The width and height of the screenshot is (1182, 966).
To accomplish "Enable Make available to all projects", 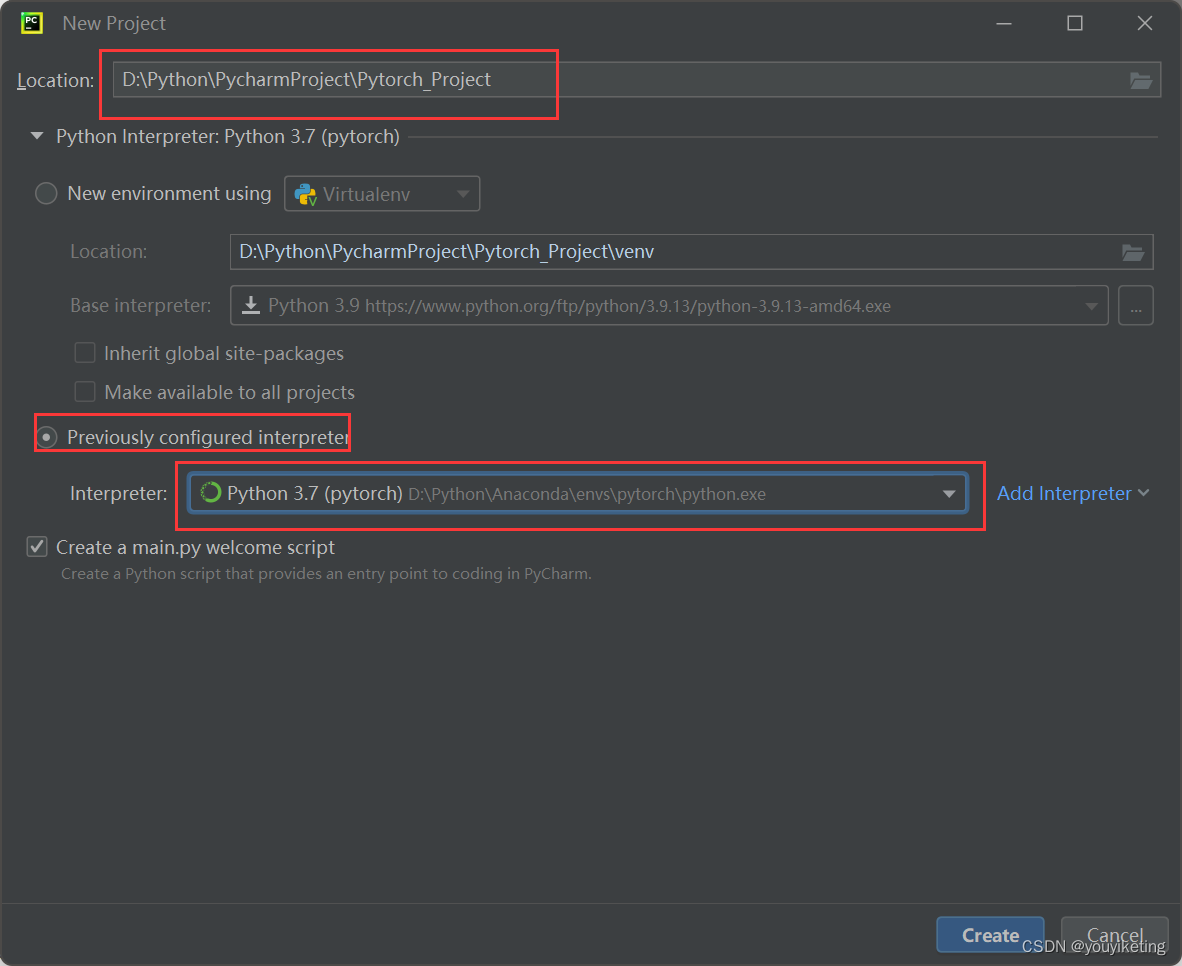I will [x=85, y=392].
